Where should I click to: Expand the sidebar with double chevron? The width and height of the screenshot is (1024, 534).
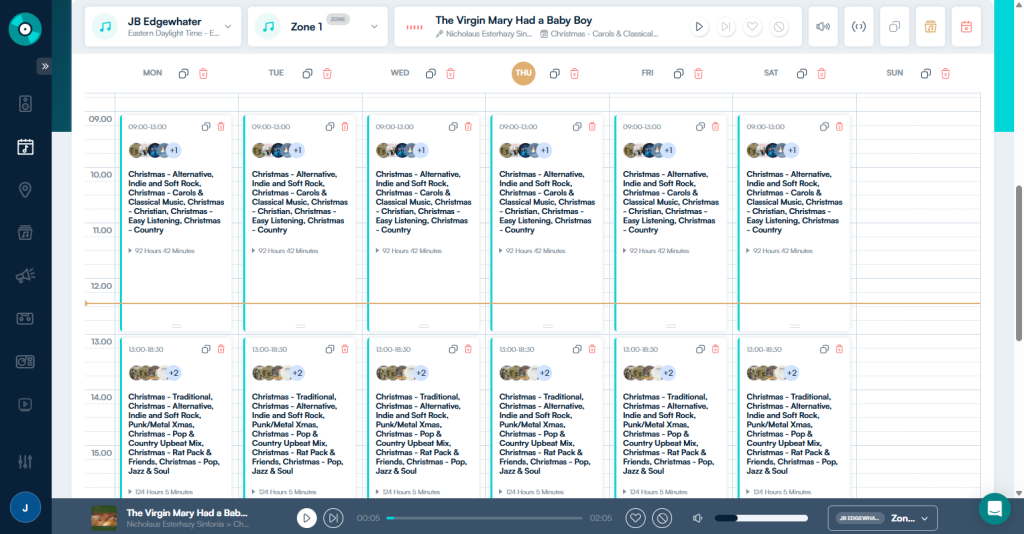[44, 66]
